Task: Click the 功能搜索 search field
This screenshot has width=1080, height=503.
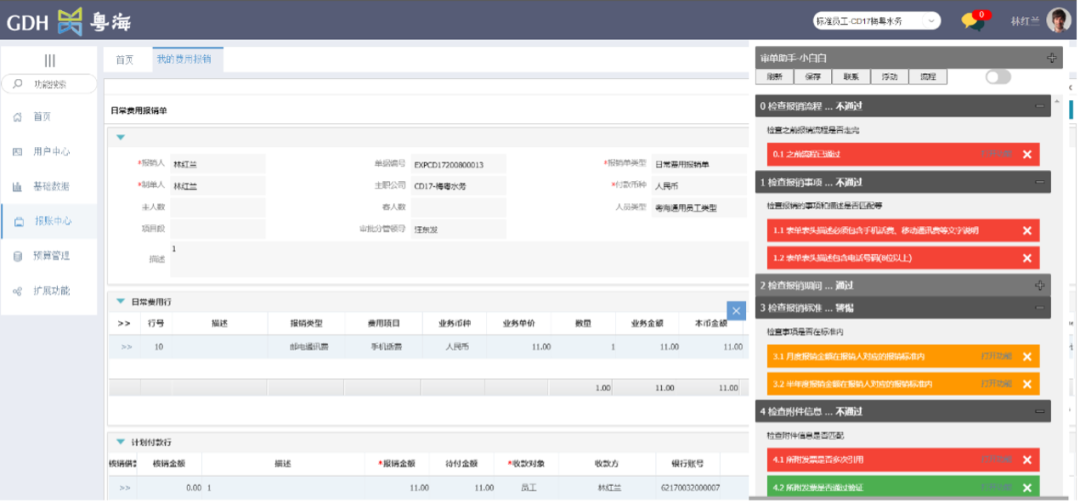Action: (x=55, y=84)
